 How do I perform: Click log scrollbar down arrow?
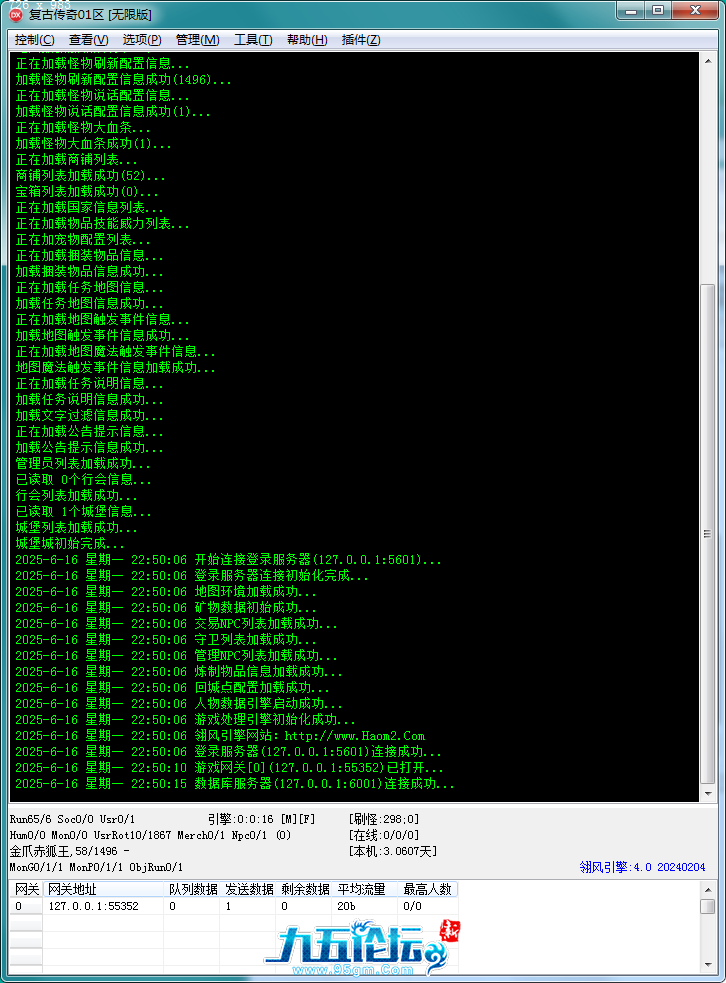point(708,794)
